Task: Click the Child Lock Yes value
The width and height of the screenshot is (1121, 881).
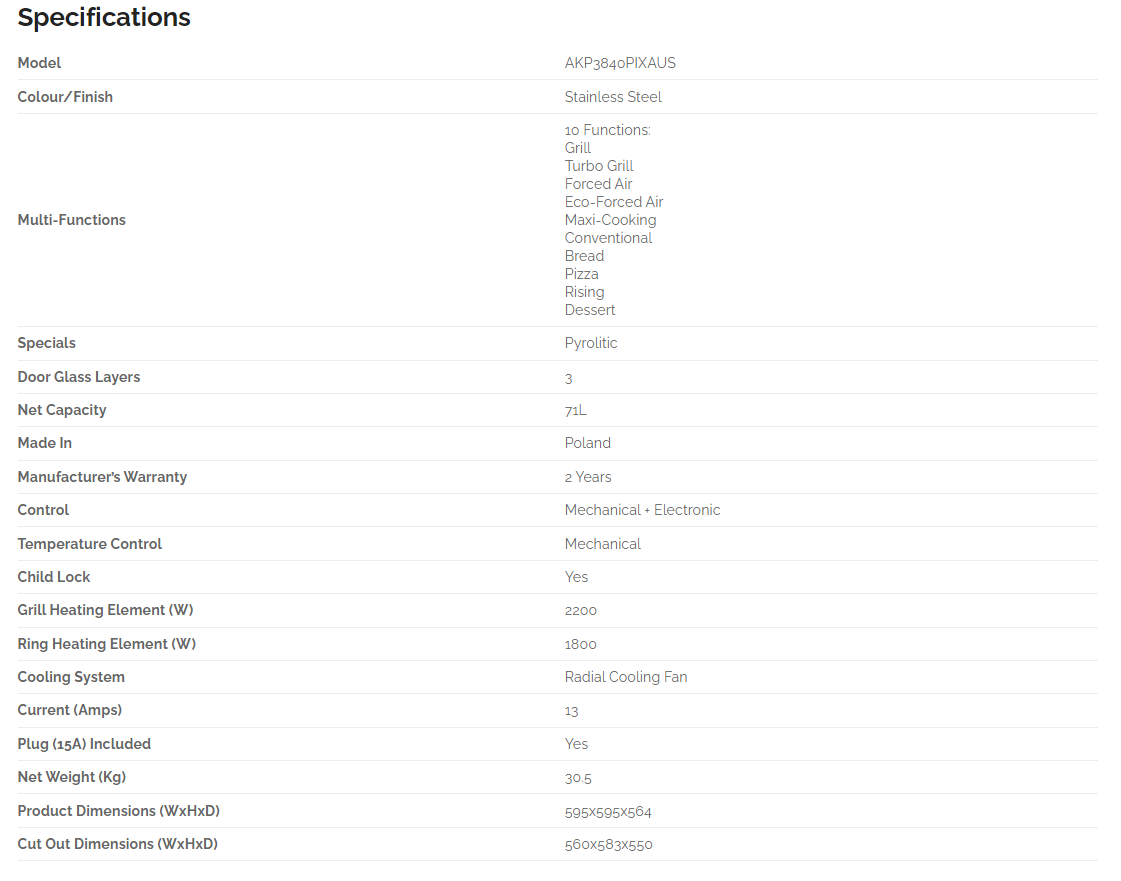Action: click(576, 577)
